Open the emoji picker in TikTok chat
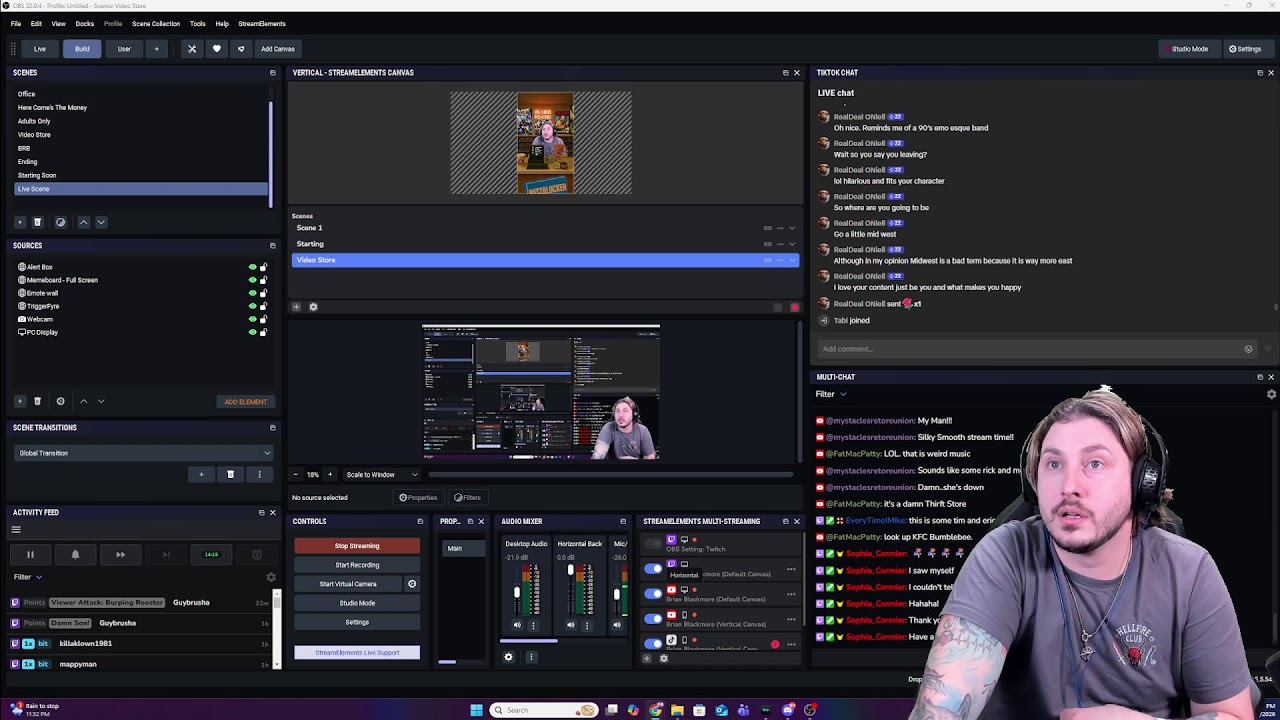The height and width of the screenshot is (720, 1280). pyautogui.click(x=1248, y=349)
